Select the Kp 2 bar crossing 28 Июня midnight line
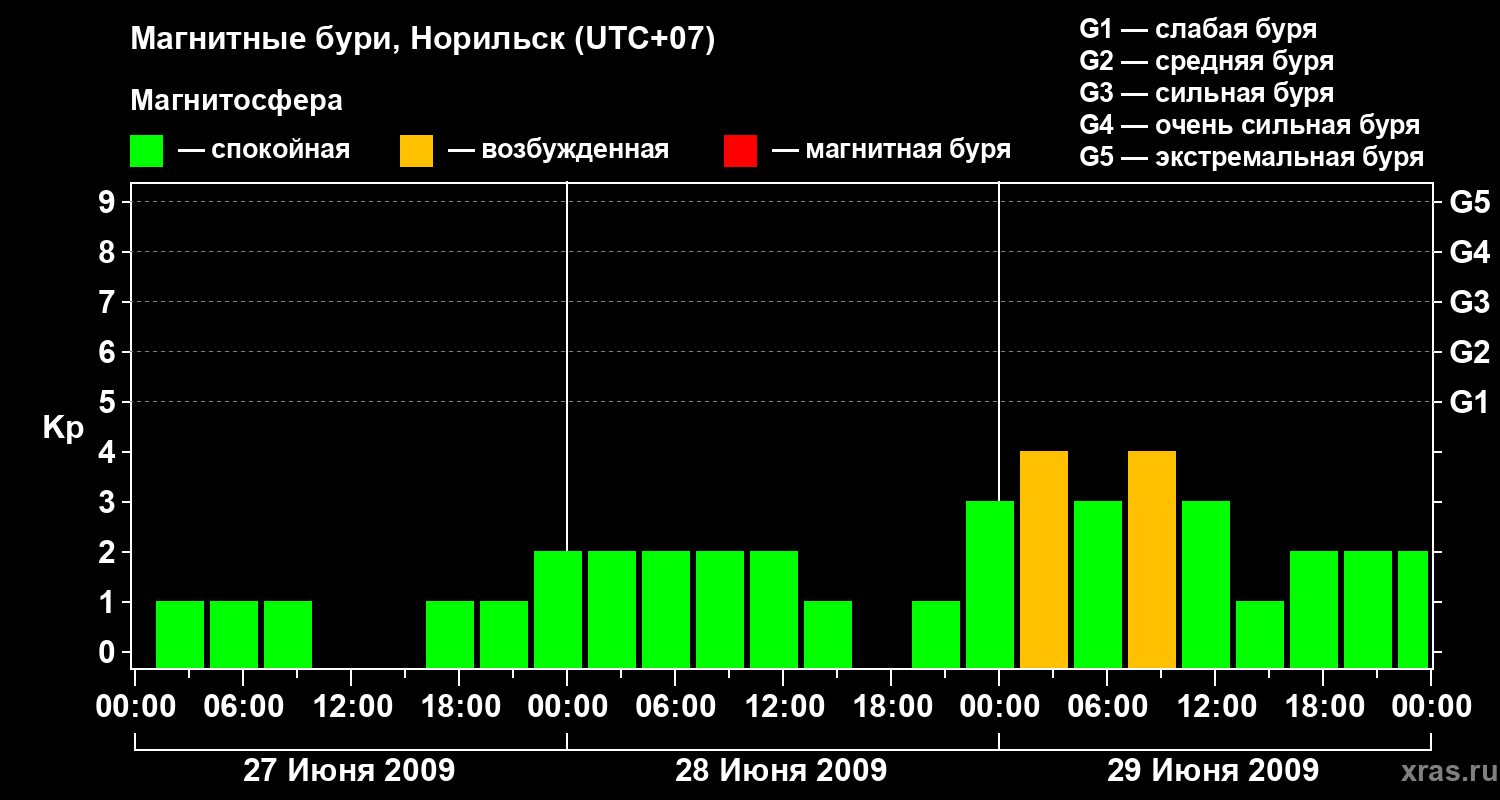The image size is (1500, 800). pyautogui.click(x=558, y=609)
